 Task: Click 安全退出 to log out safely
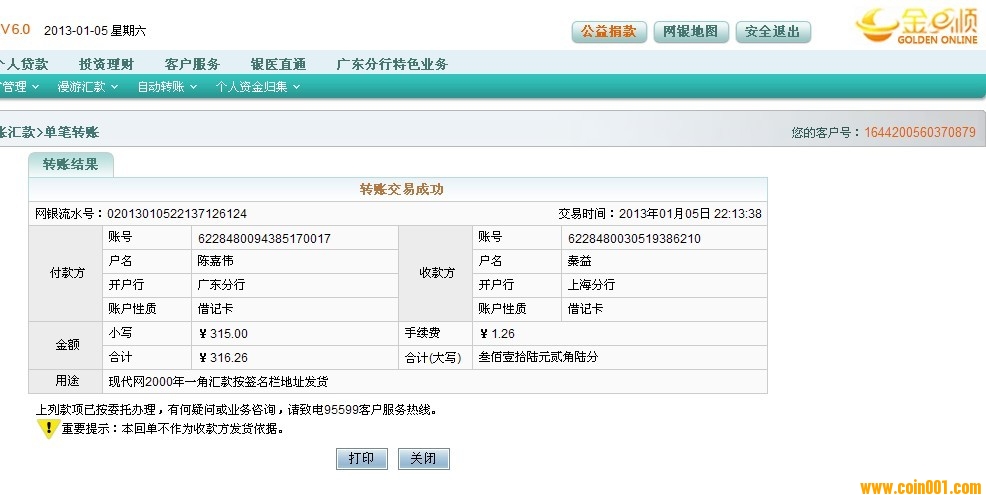coord(773,32)
